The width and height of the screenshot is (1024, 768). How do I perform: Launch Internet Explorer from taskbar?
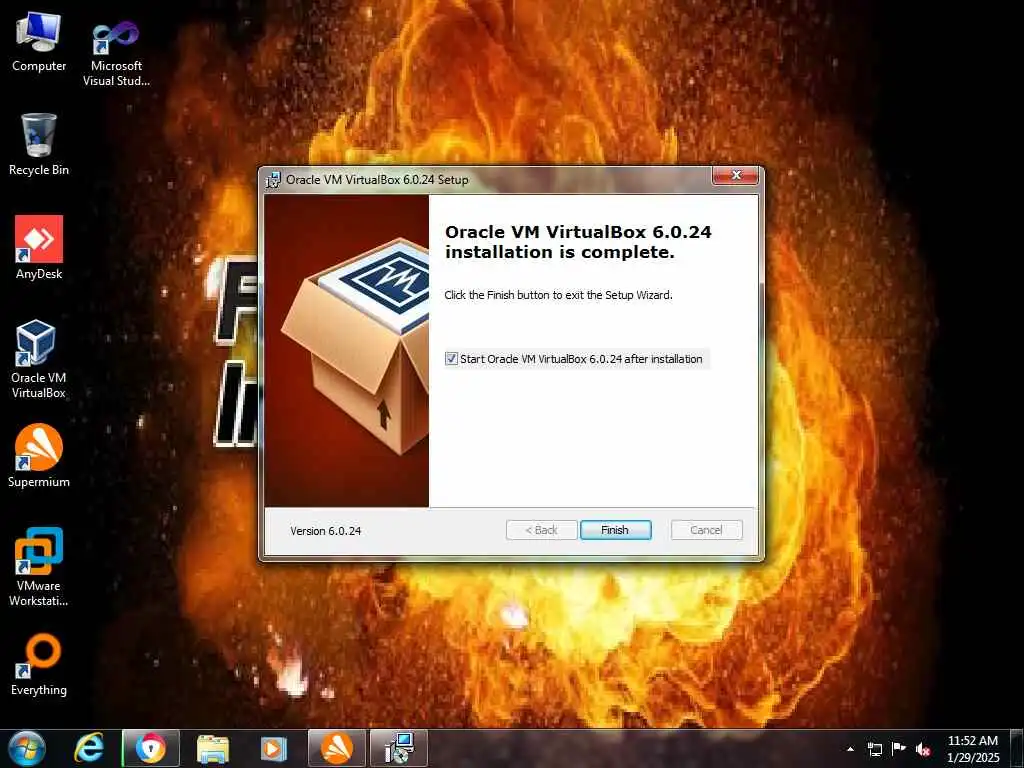click(89, 748)
